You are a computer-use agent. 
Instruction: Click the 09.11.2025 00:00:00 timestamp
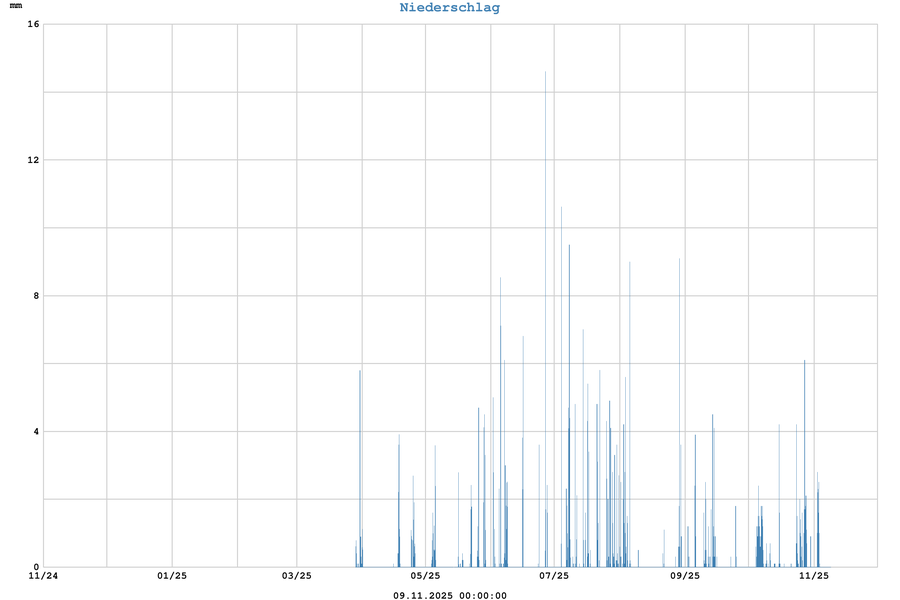coord(449,596)
